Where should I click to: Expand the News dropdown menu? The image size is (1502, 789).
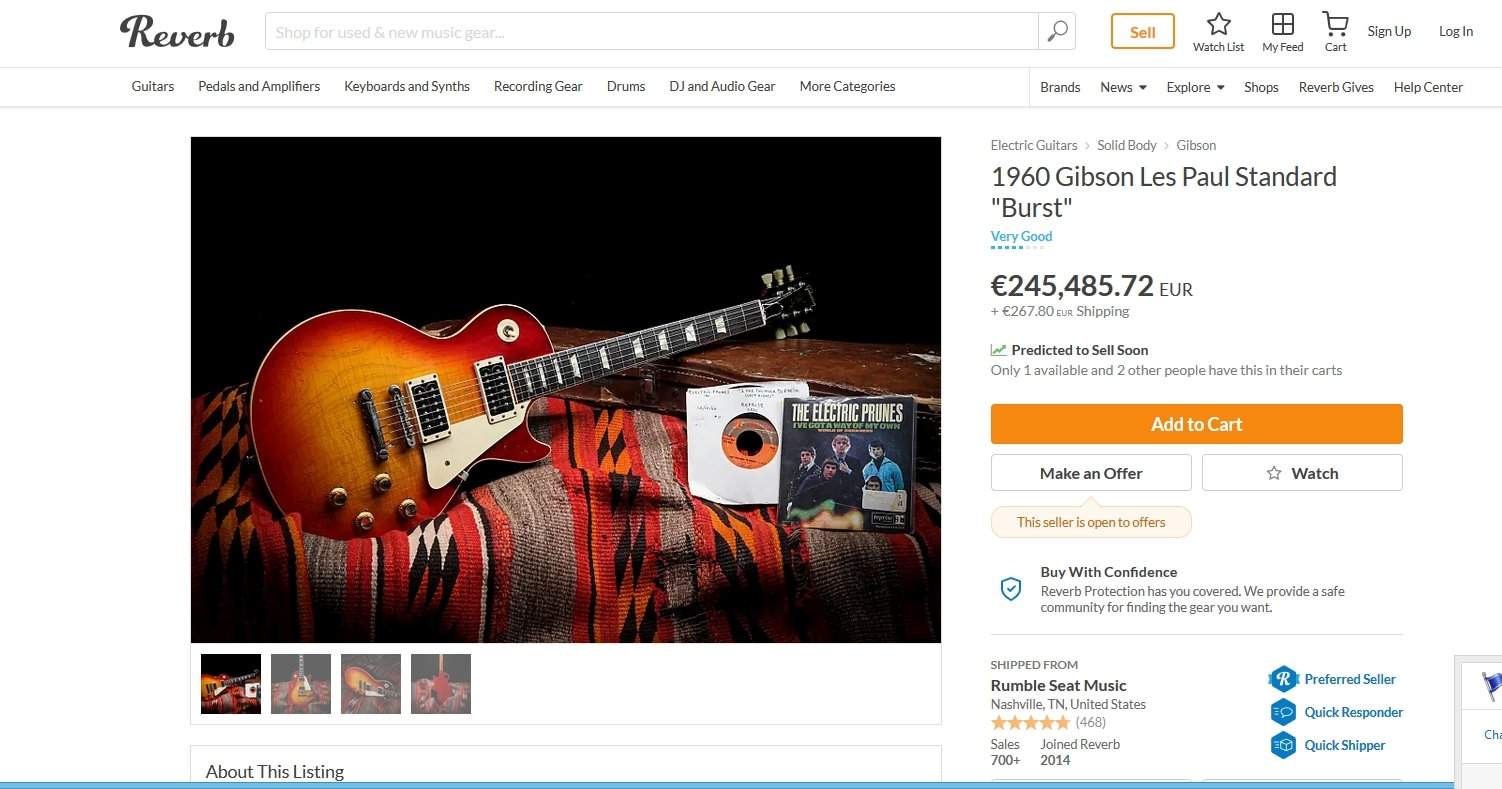click(x=1123, y=87)
